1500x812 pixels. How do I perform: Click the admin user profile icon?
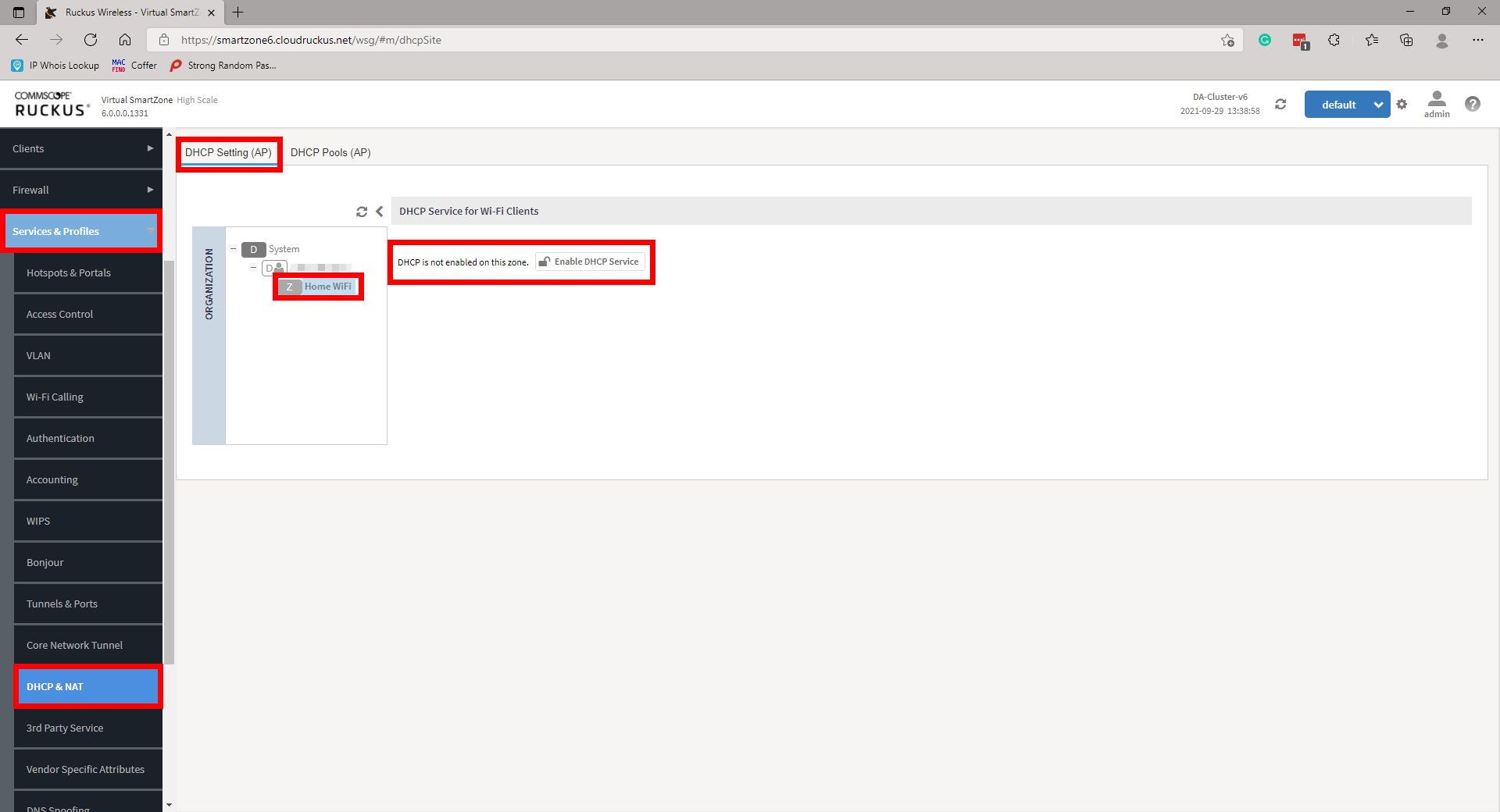coord(1436,104)
